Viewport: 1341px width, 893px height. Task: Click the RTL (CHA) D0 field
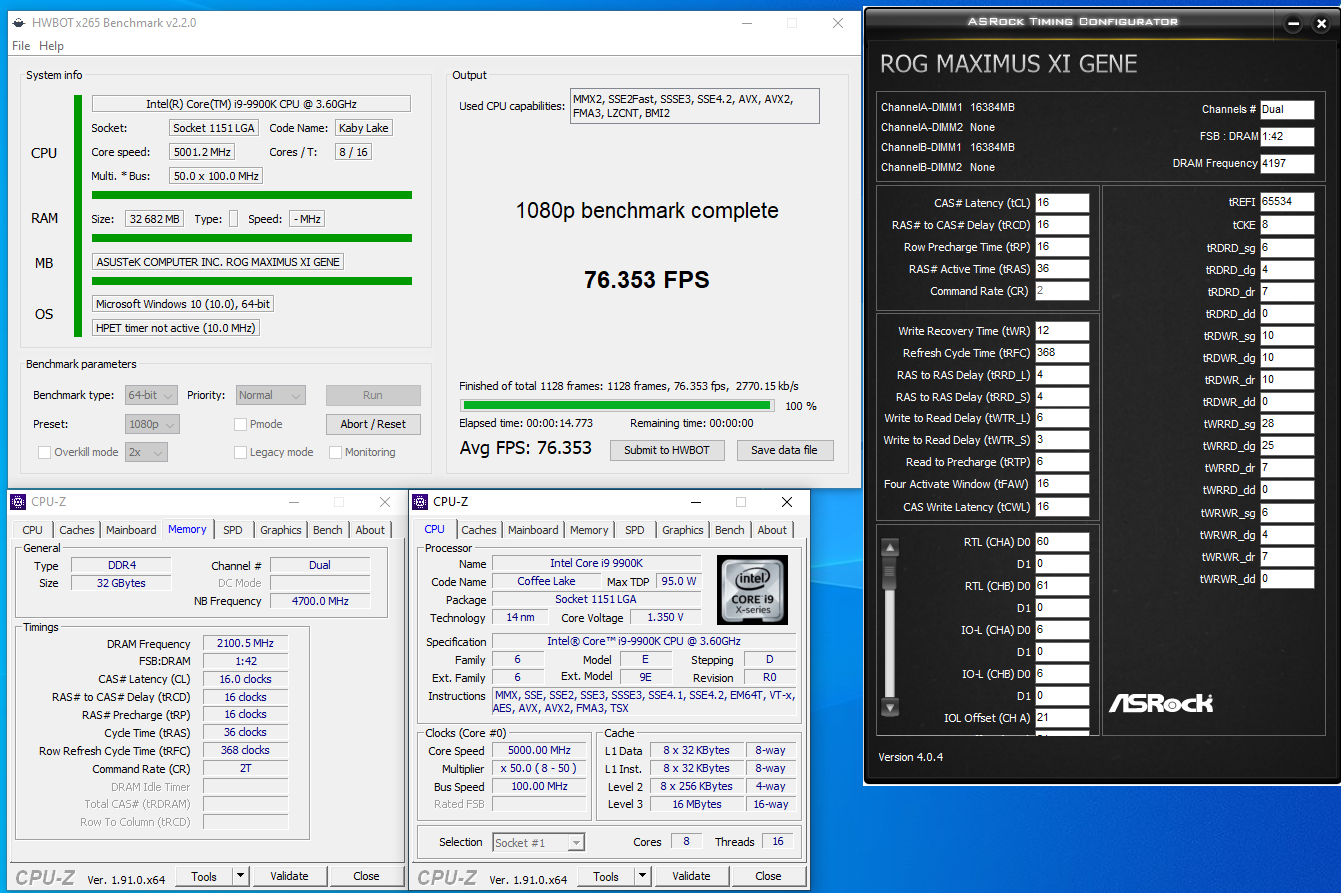click(x=1062, y=542)
